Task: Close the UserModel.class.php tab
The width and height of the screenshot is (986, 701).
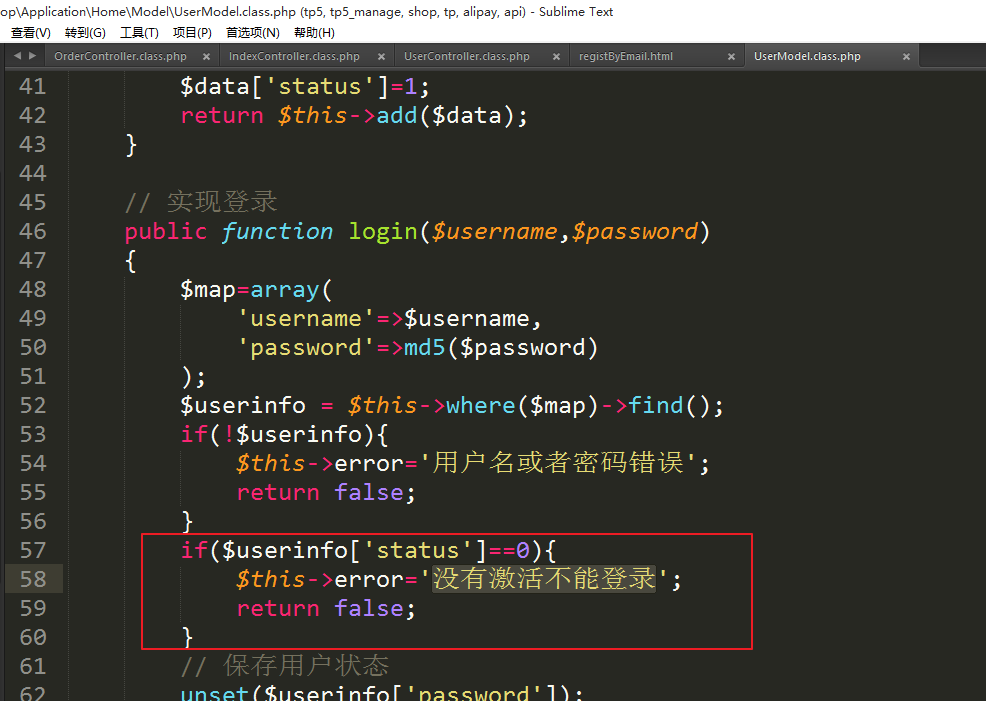Action: (906, 57)
